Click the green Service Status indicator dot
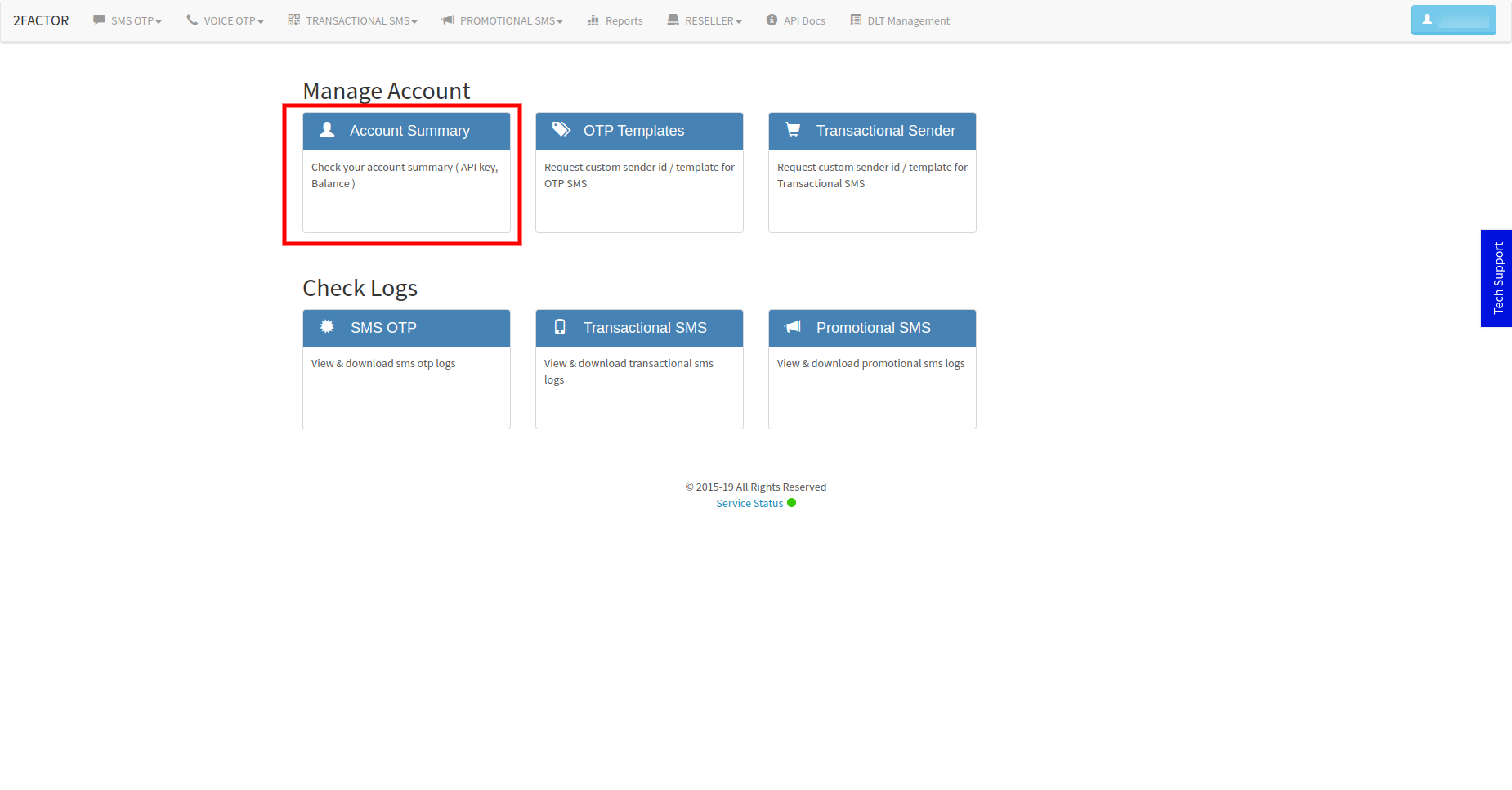The image size is (1512, 790). coord(791,503)
